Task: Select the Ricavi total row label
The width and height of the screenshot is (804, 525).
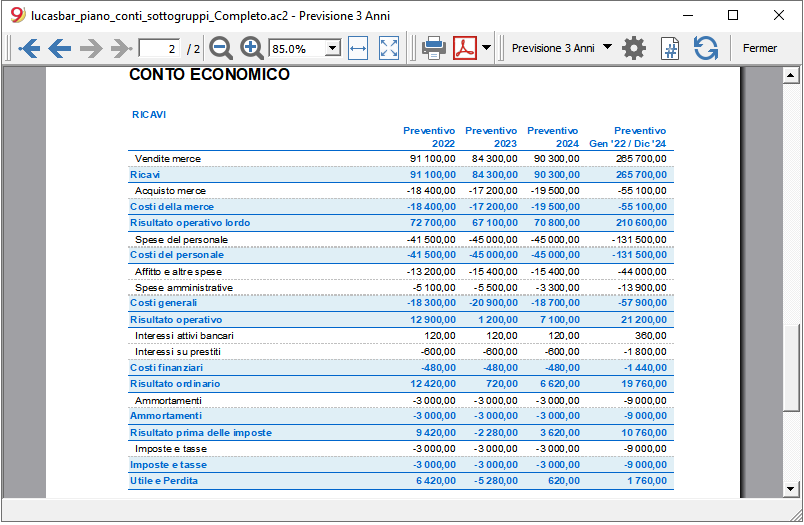Action: (145, 175)
